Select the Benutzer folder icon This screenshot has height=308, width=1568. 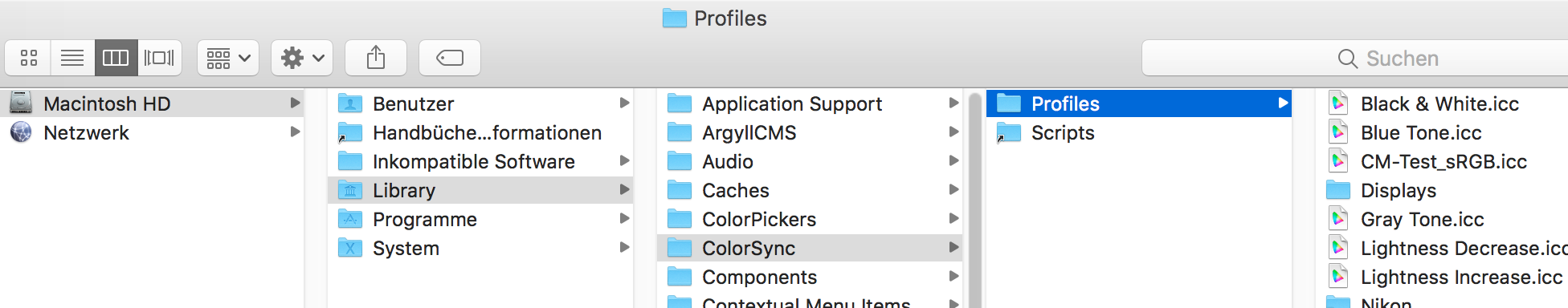(350, 103)
